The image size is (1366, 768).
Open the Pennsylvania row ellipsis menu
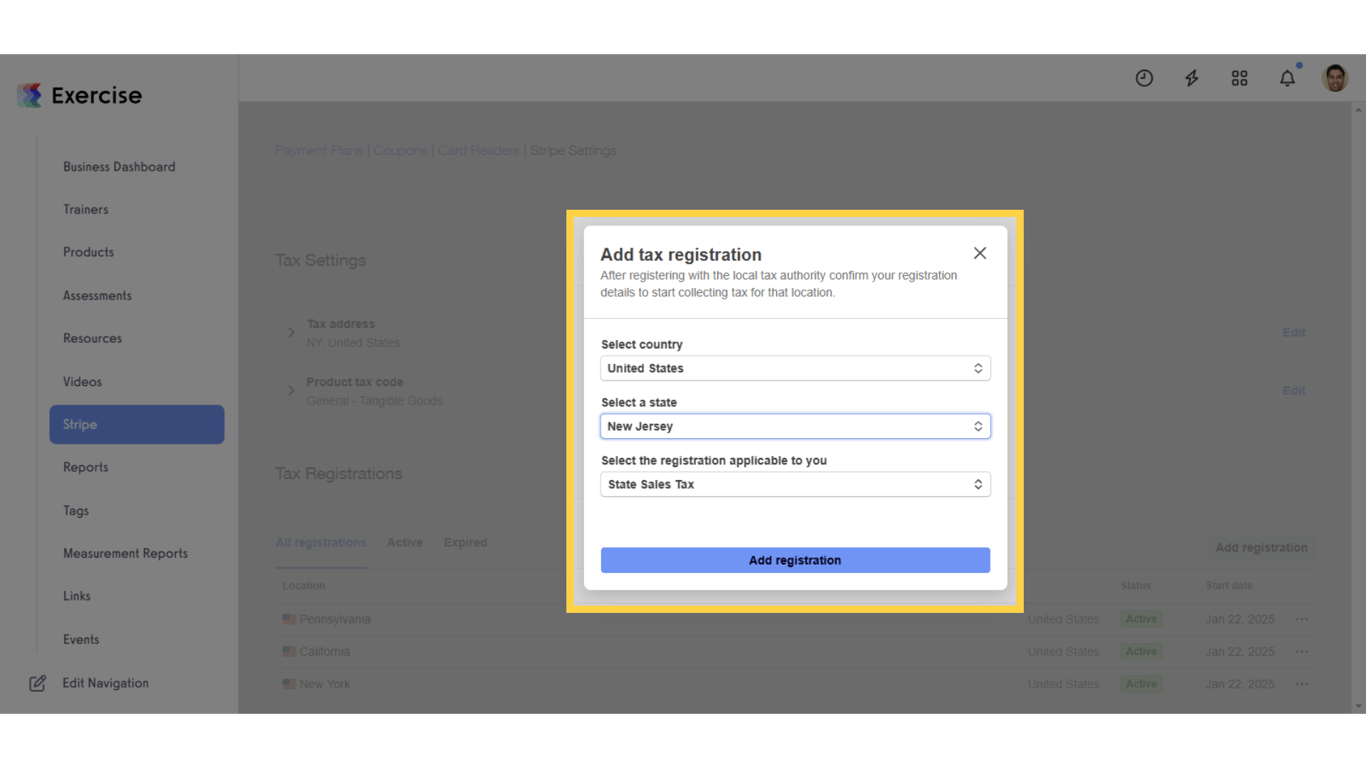1302,619
